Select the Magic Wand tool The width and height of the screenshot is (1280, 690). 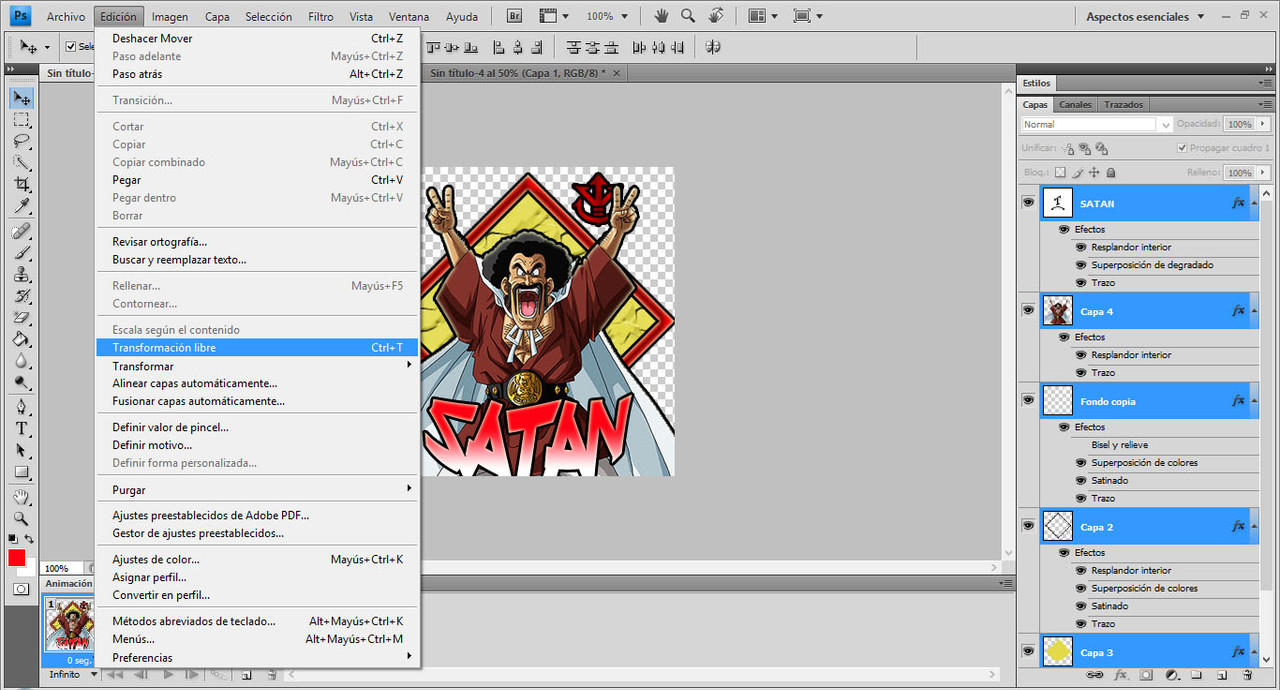tap(21, 163)
